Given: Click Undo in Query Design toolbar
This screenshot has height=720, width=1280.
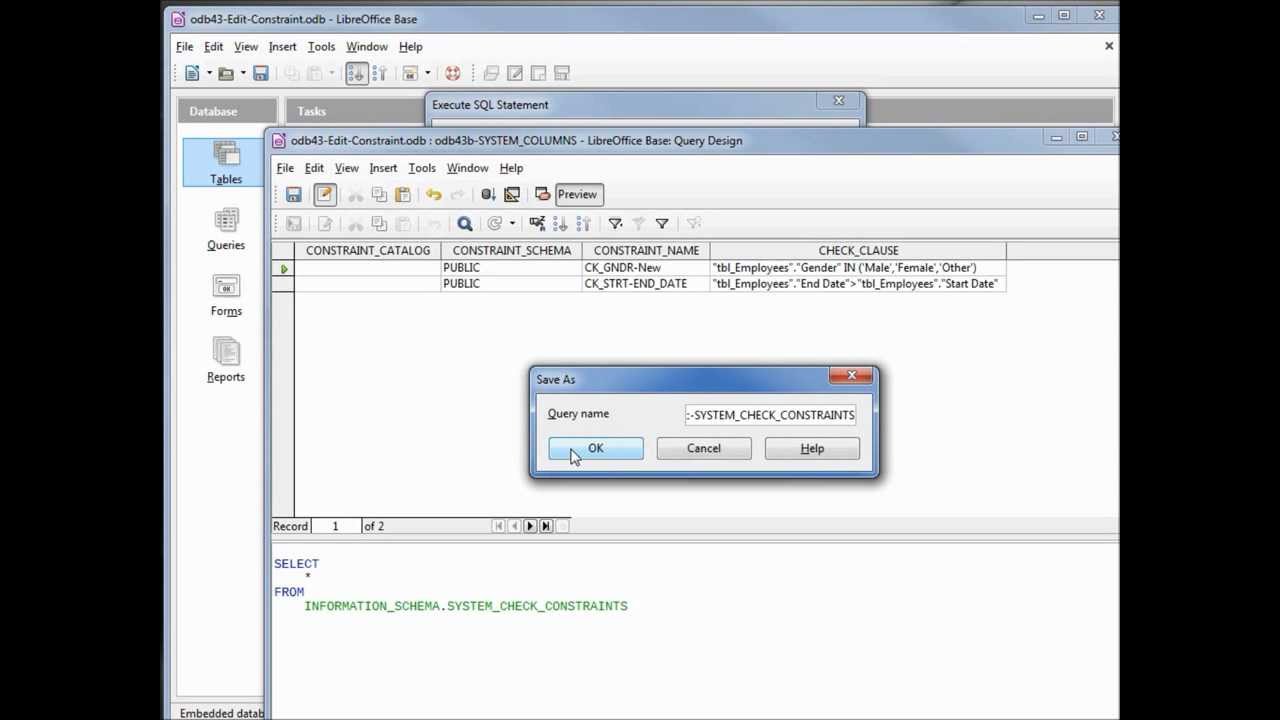Looking at the screenshot, I should point(433,195).
